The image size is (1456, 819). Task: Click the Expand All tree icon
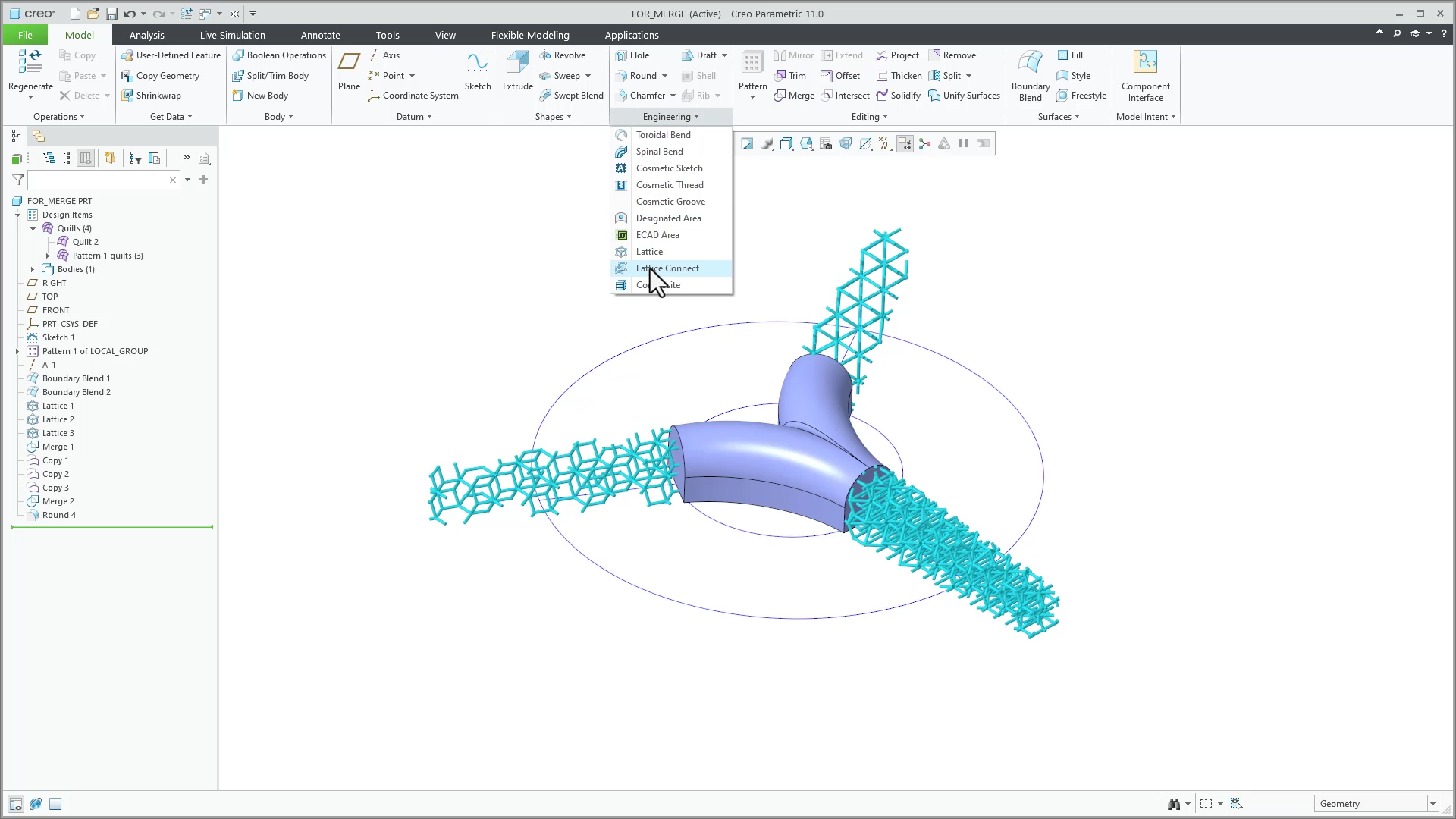click(x=49, y=158)
